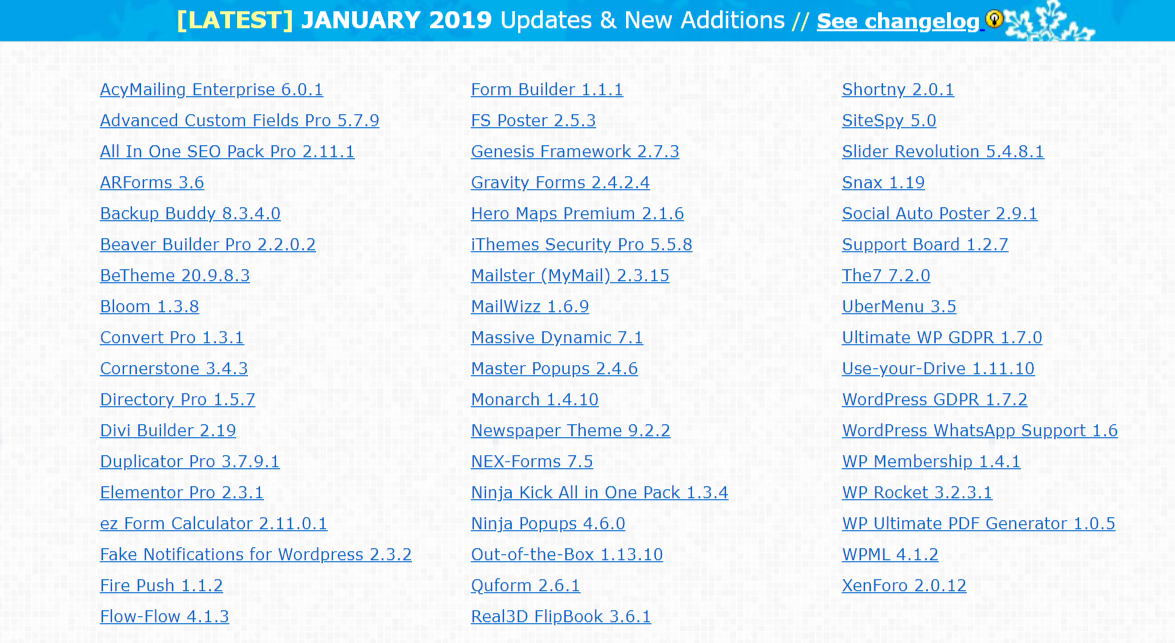Image resolution: width=1175 pixels, height=643 pixels.
Task: Click NEX-Forms 7.5 link
Action: click(532, 461)
